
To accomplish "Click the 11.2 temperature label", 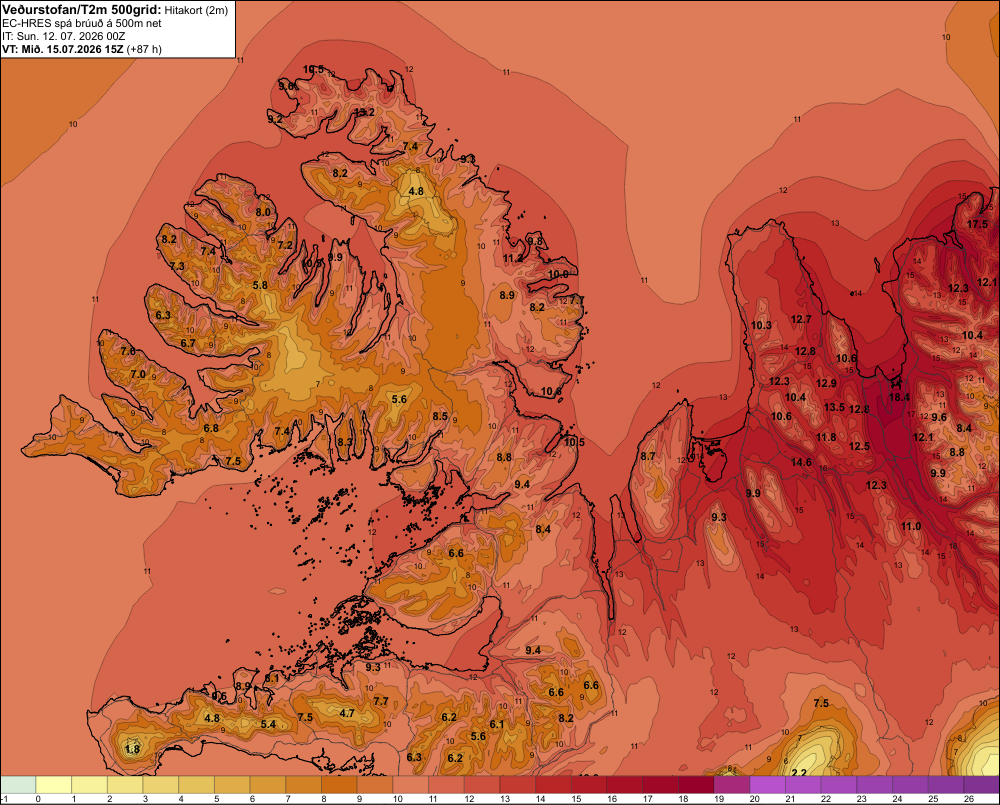I will [513, 258].
